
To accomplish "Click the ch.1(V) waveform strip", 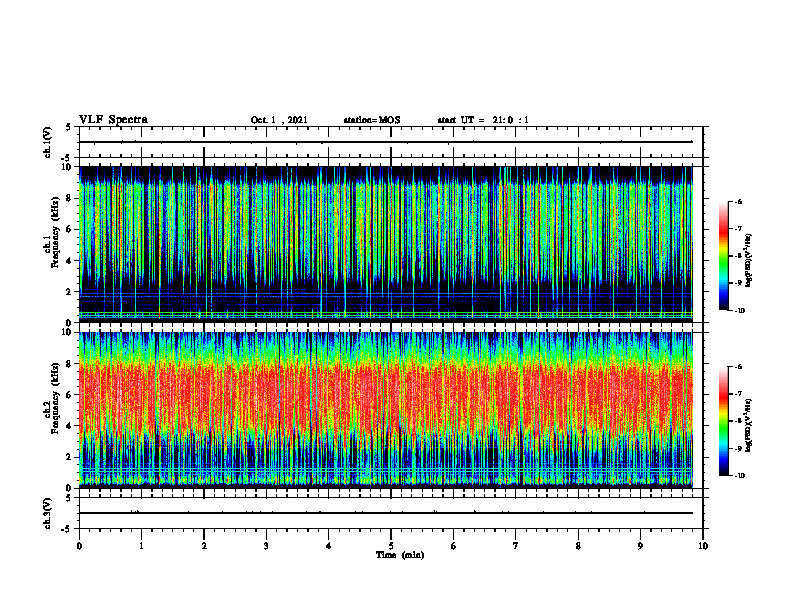I will pos(391,142).
